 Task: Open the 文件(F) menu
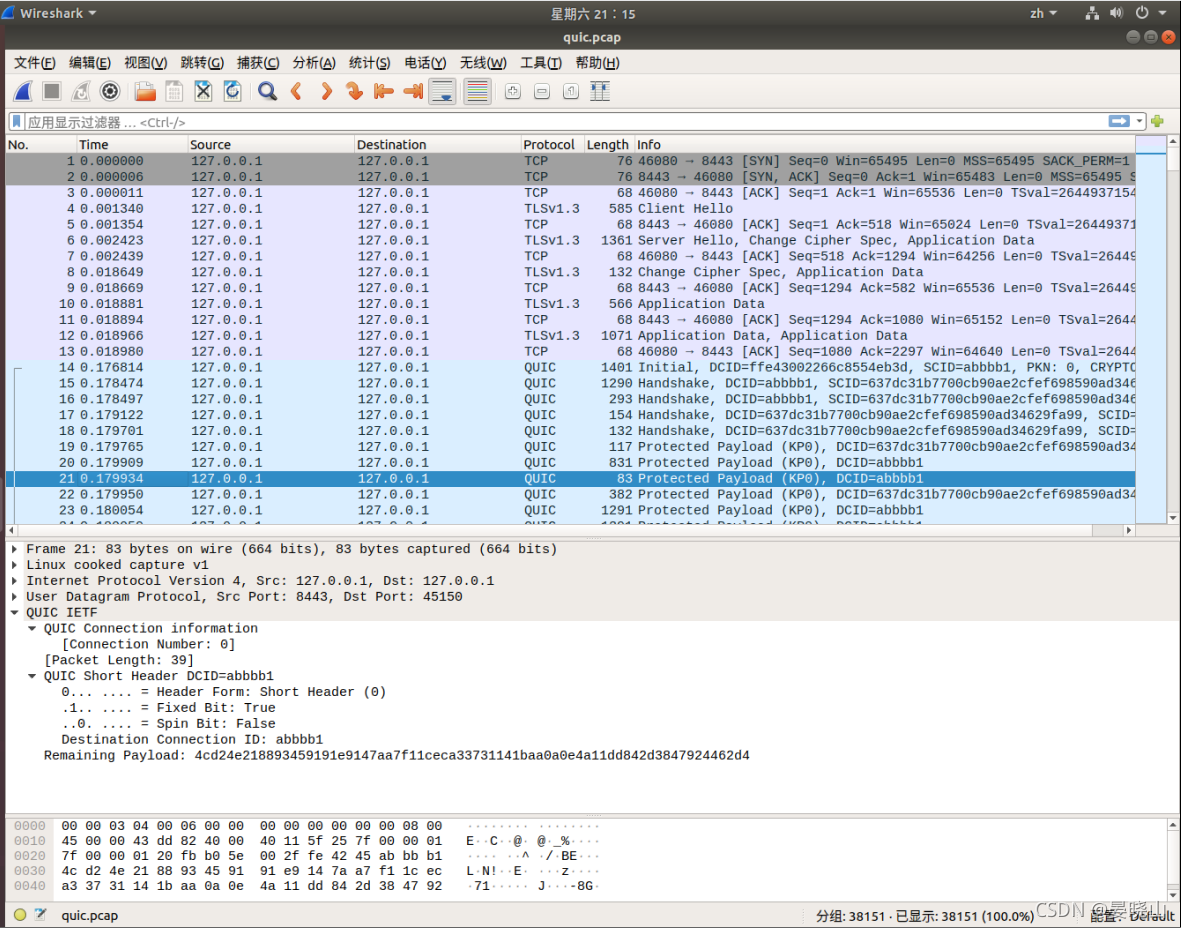click(35, 63)
